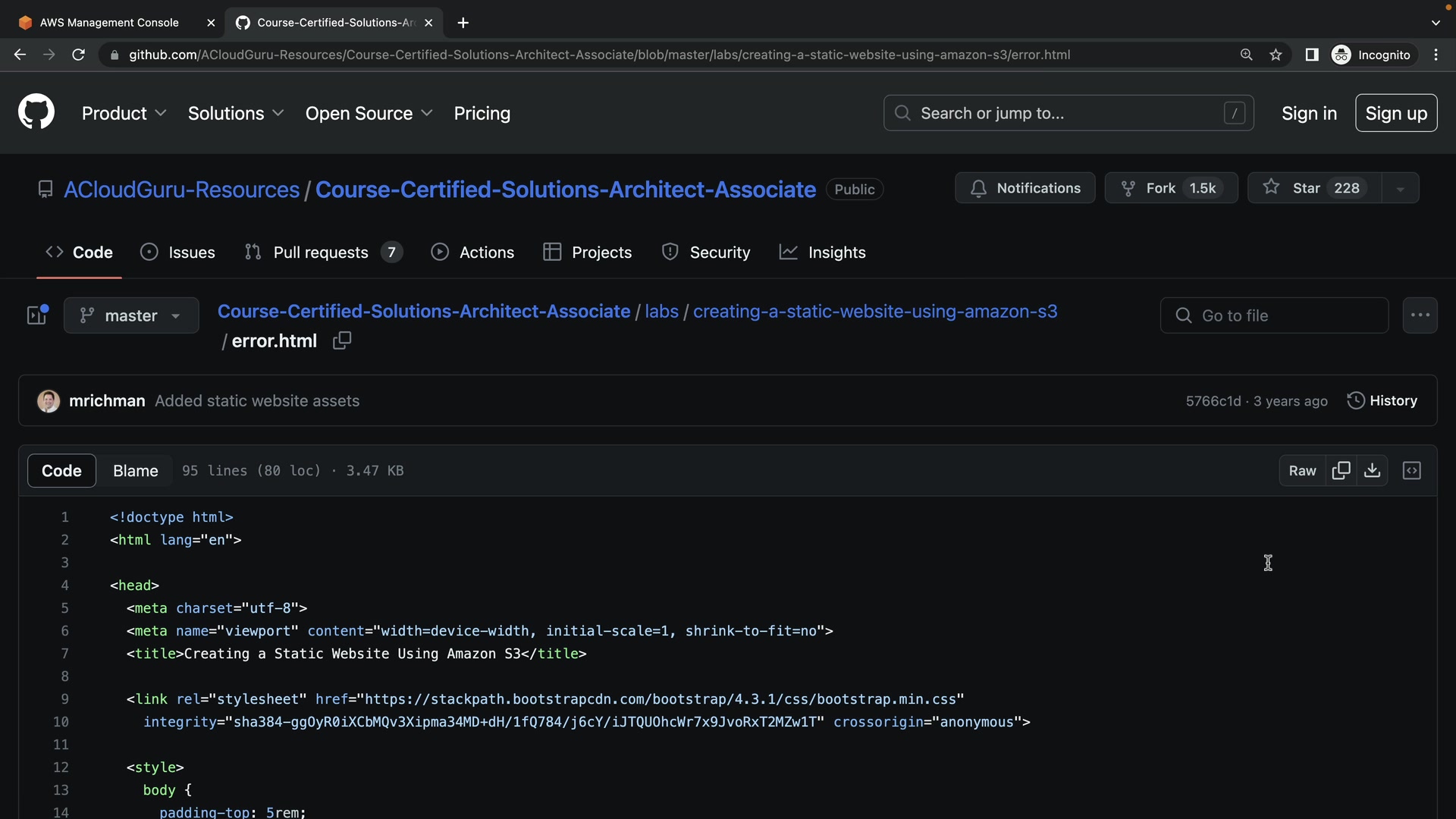Expand file tree side panel
The width and height of the screenshot is (1456, 819).
pyautogui.click(x=37, y=315)
